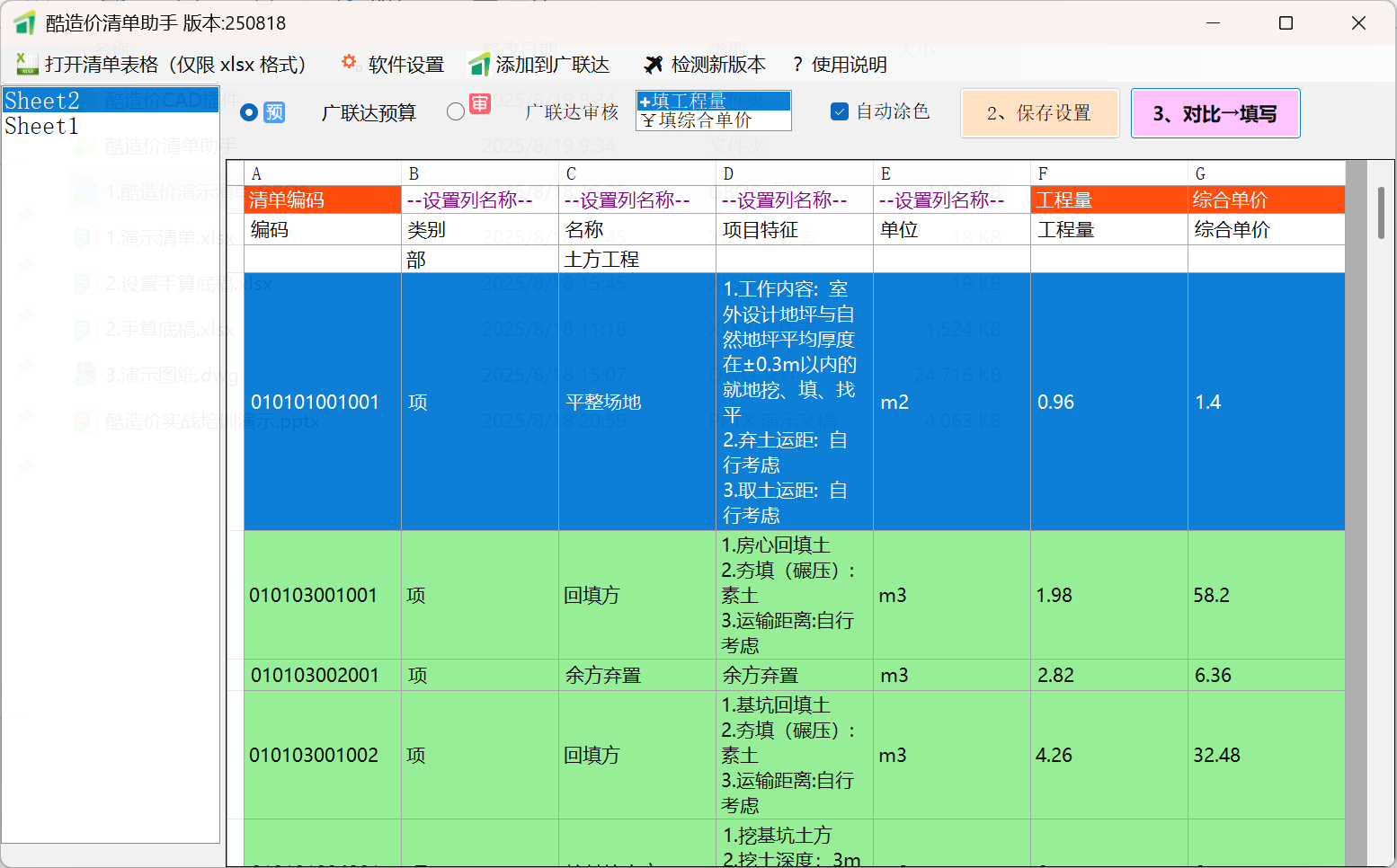Click the table's vertical scrollbar thumb
The width and height of the screenshot is (1397, 868).
pos(1381,213)
